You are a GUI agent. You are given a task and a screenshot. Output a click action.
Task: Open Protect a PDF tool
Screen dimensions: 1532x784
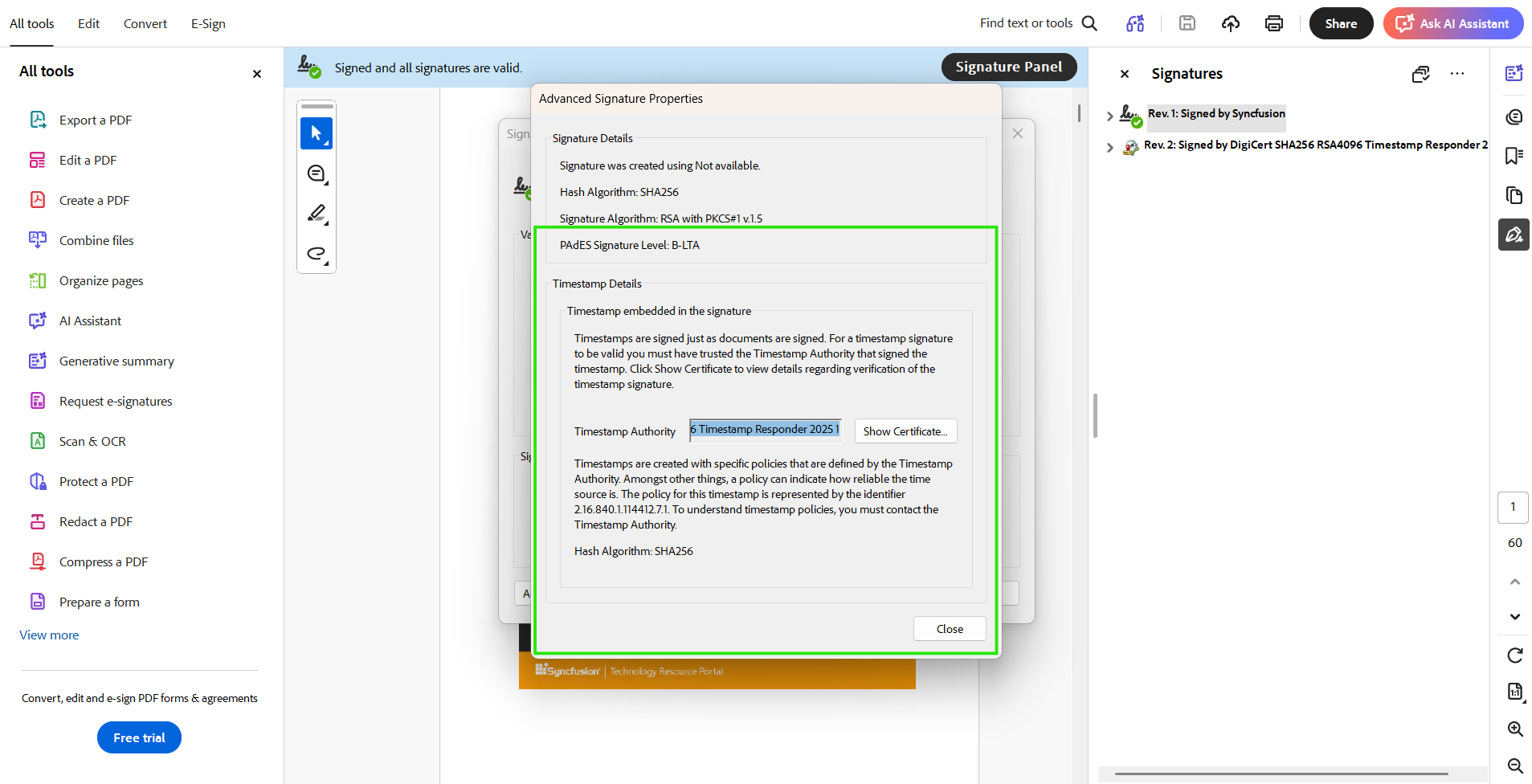tap(96, 482)
